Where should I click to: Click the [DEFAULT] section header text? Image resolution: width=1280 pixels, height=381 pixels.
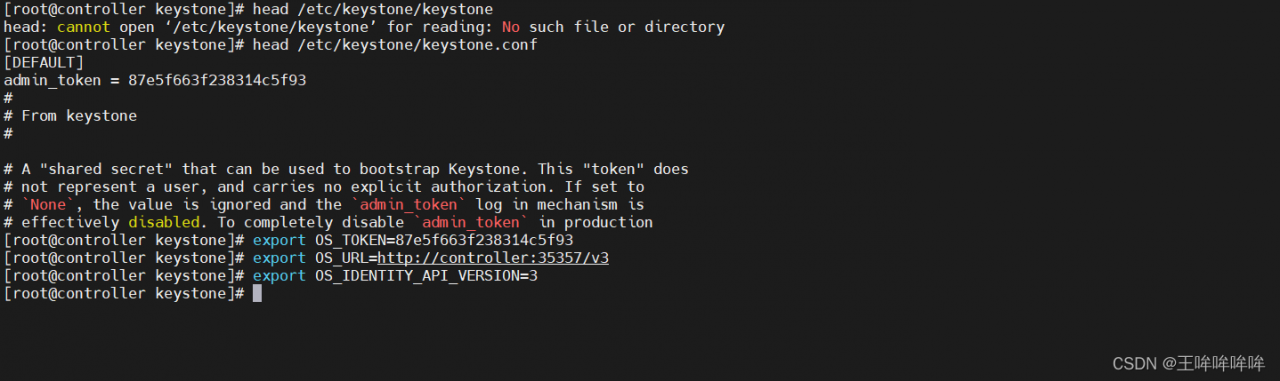pyautogui.click(x=44, y=62)
